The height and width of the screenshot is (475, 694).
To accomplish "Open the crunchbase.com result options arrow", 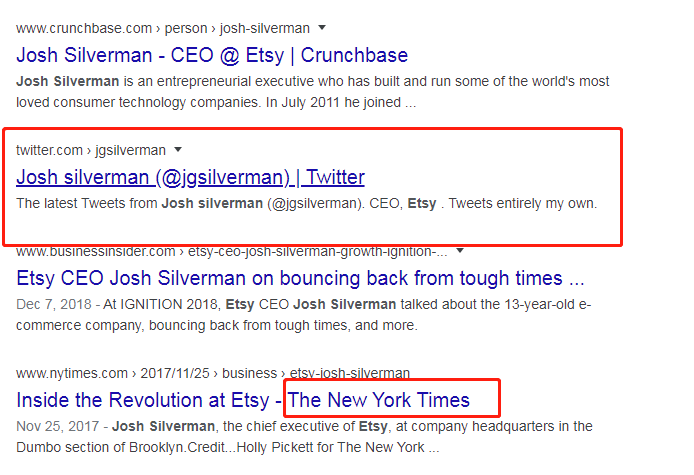I will pyautogui.click(x=322, y=28).
